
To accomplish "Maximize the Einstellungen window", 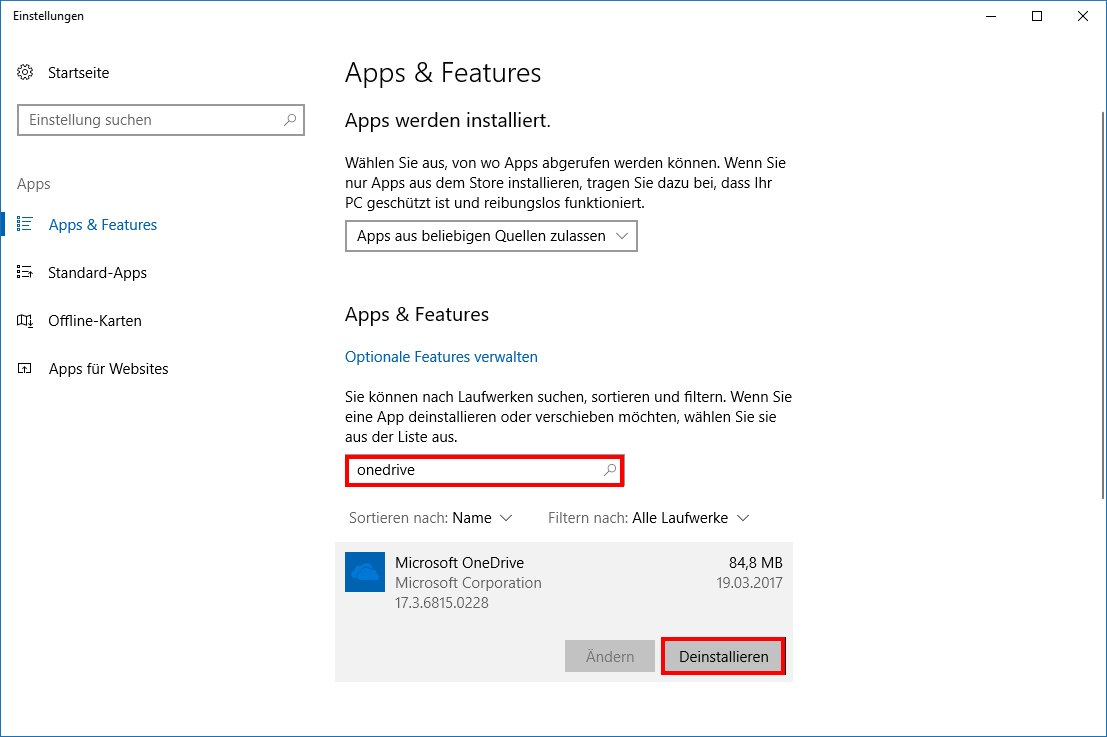I will point(1036,16).
